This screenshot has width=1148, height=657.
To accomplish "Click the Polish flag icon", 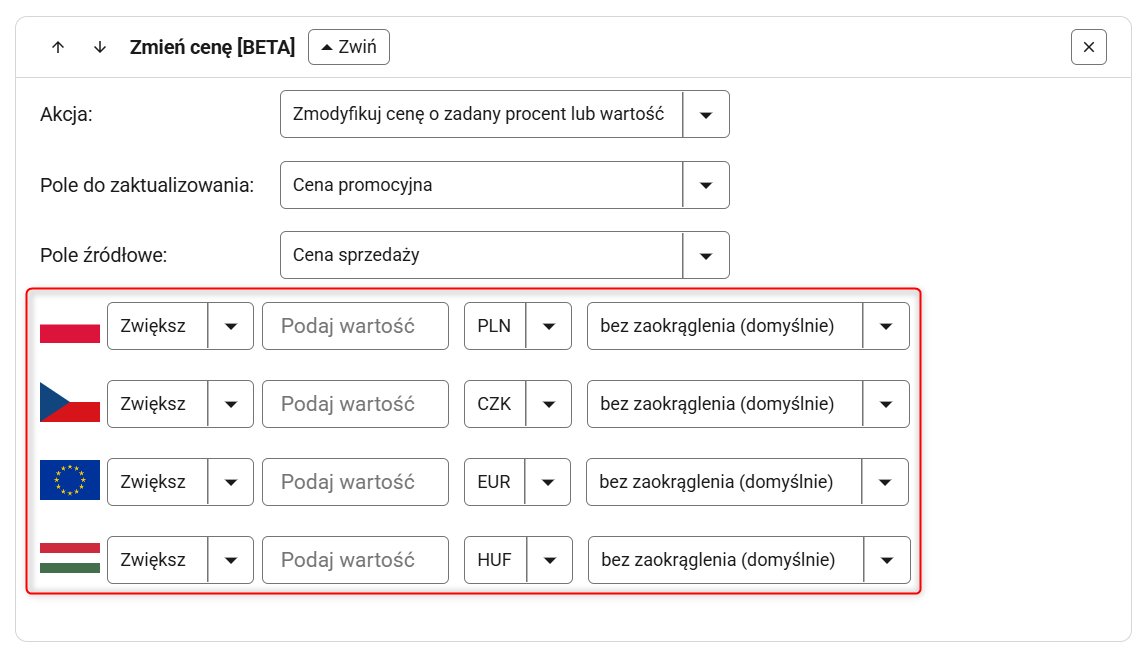I will coord(70,327).
